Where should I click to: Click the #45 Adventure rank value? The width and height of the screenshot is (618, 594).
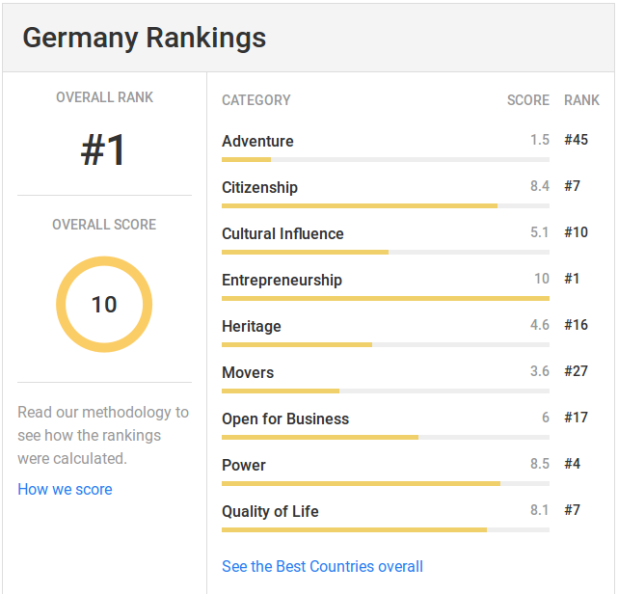tap(576, 140)
